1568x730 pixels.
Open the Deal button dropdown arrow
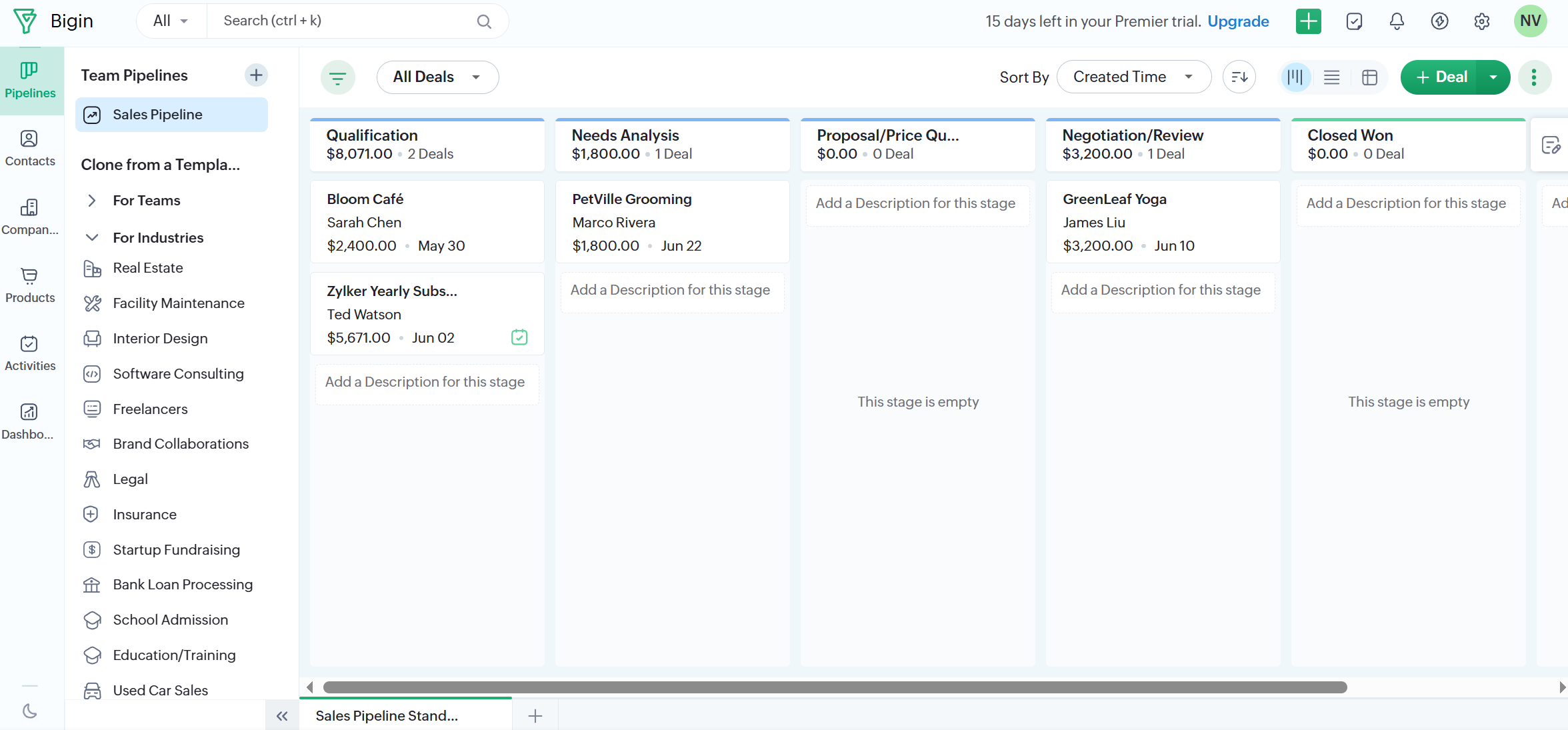point(1493,77)
